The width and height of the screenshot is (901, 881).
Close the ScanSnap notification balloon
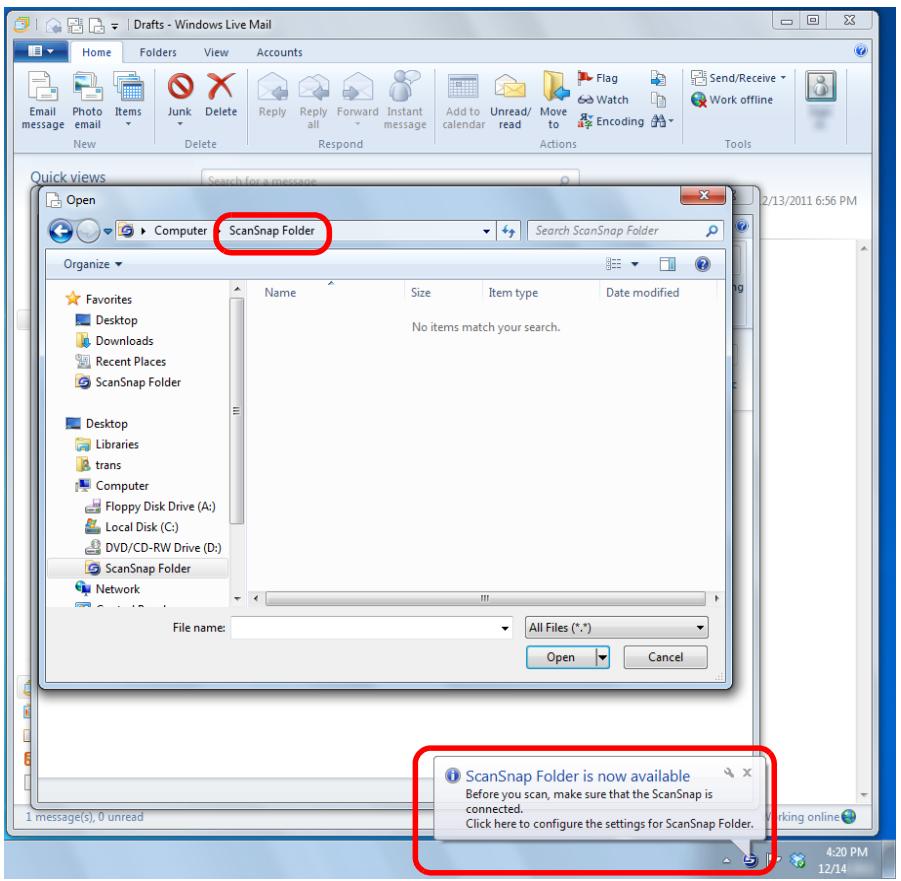coord(747,773)
